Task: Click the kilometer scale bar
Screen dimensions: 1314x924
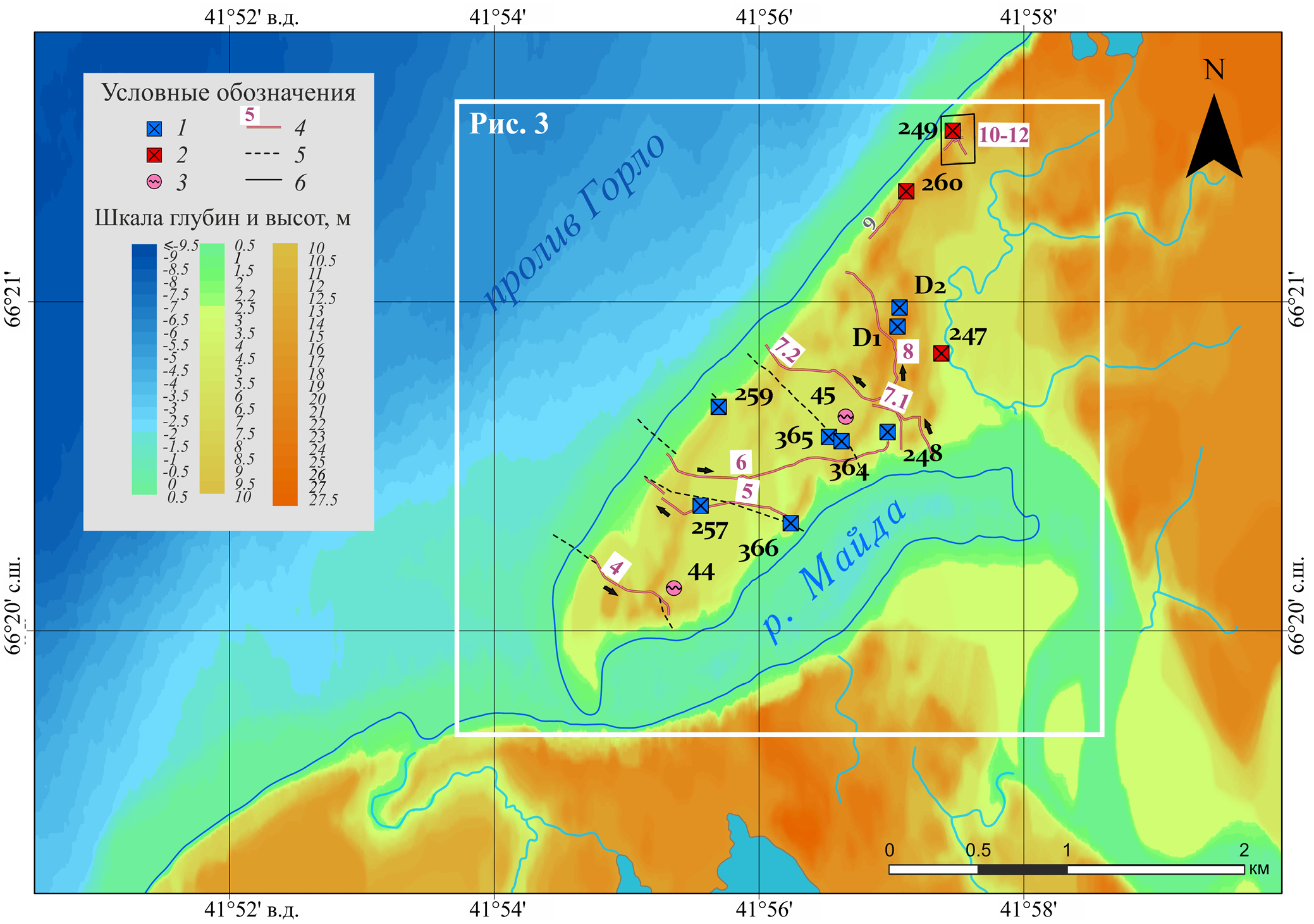Action: 1066,870
